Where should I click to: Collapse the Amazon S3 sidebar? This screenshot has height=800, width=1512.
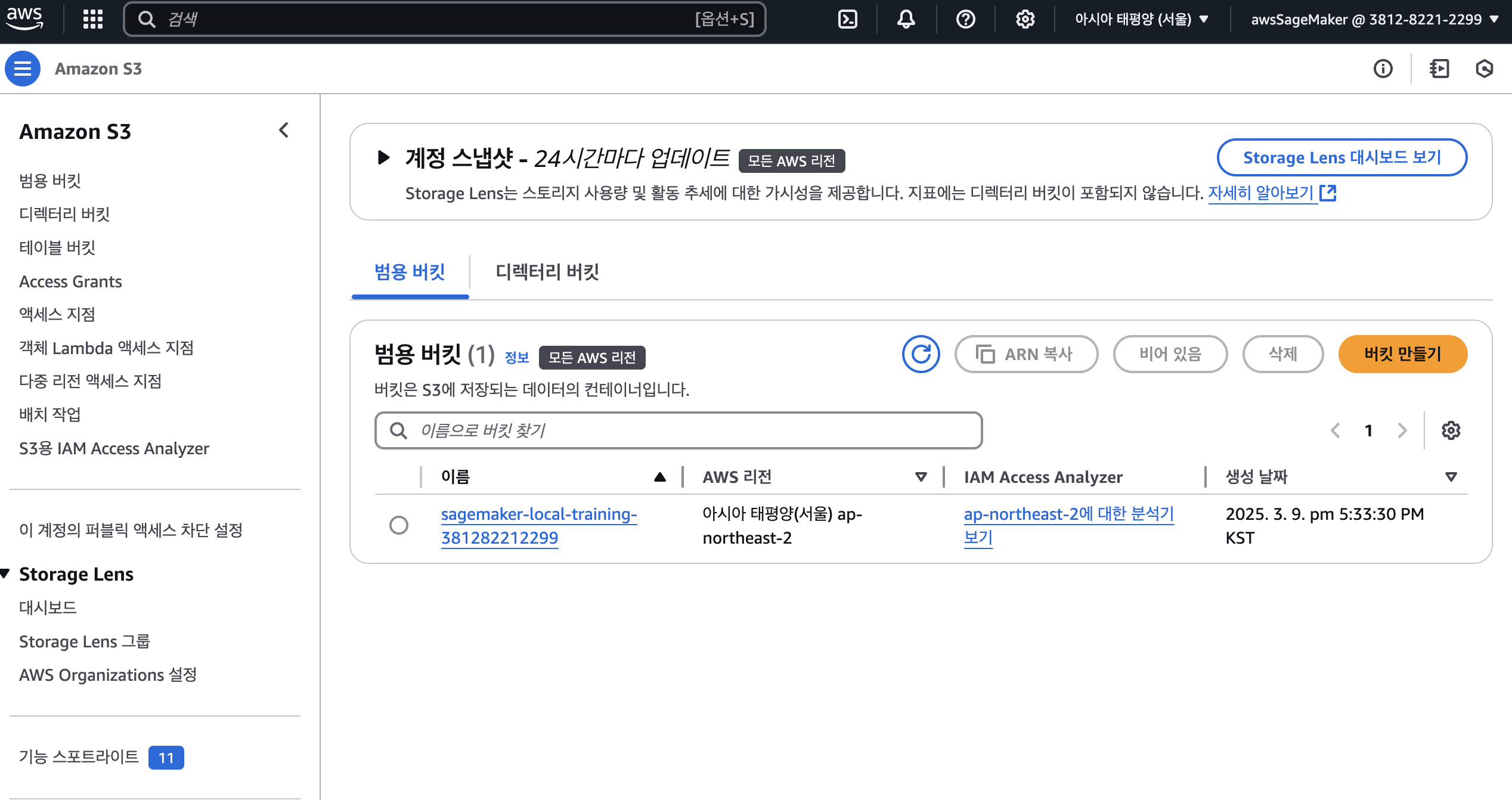click(284, 130)
